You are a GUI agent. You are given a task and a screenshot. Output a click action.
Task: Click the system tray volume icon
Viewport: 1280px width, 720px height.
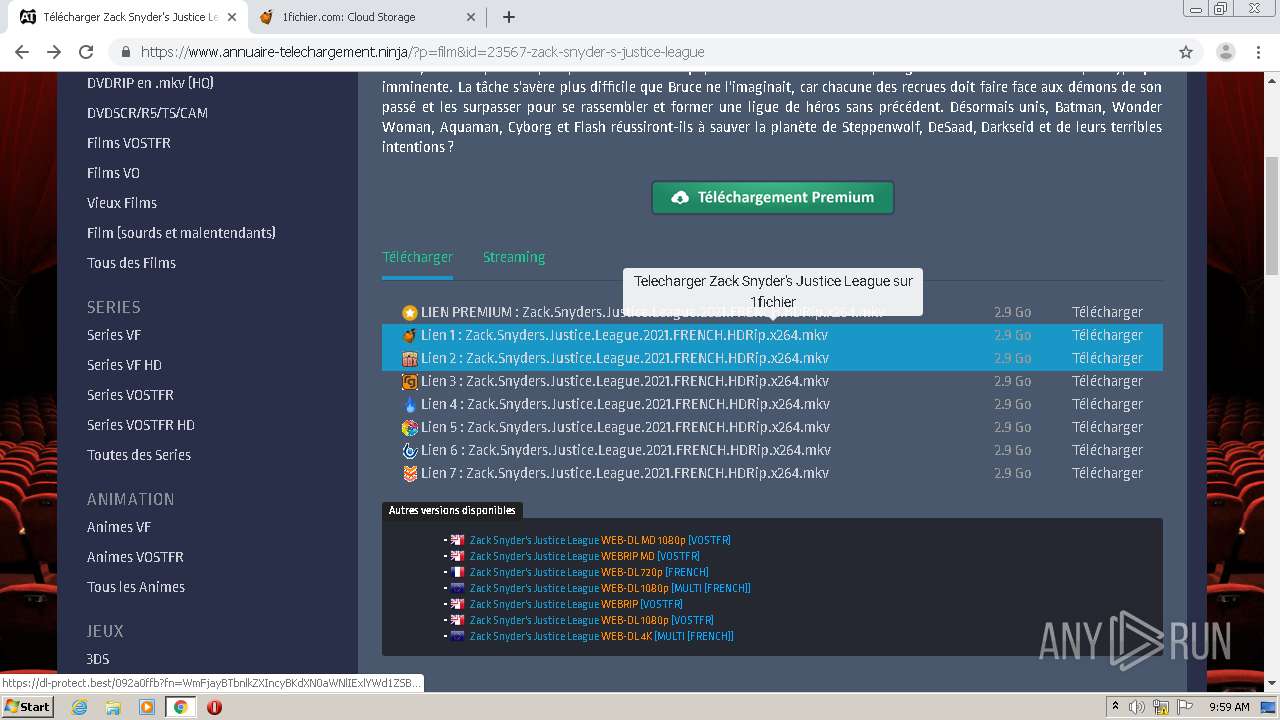[1138, 707]
